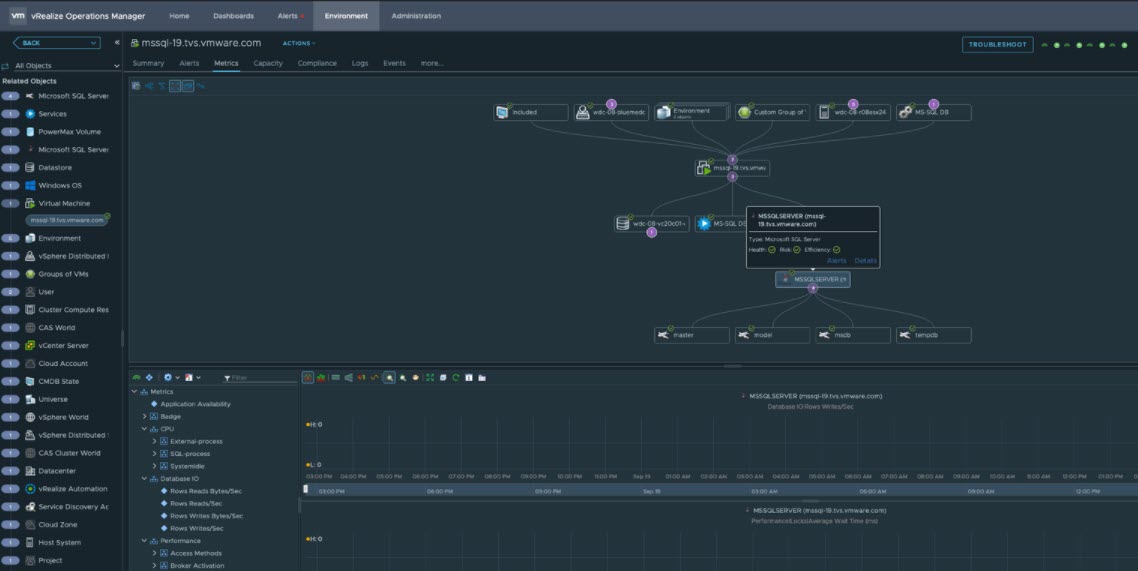
Task: Click the mssql-19 VM topology node
Action: pyautogui.click(x=732, y=168)
